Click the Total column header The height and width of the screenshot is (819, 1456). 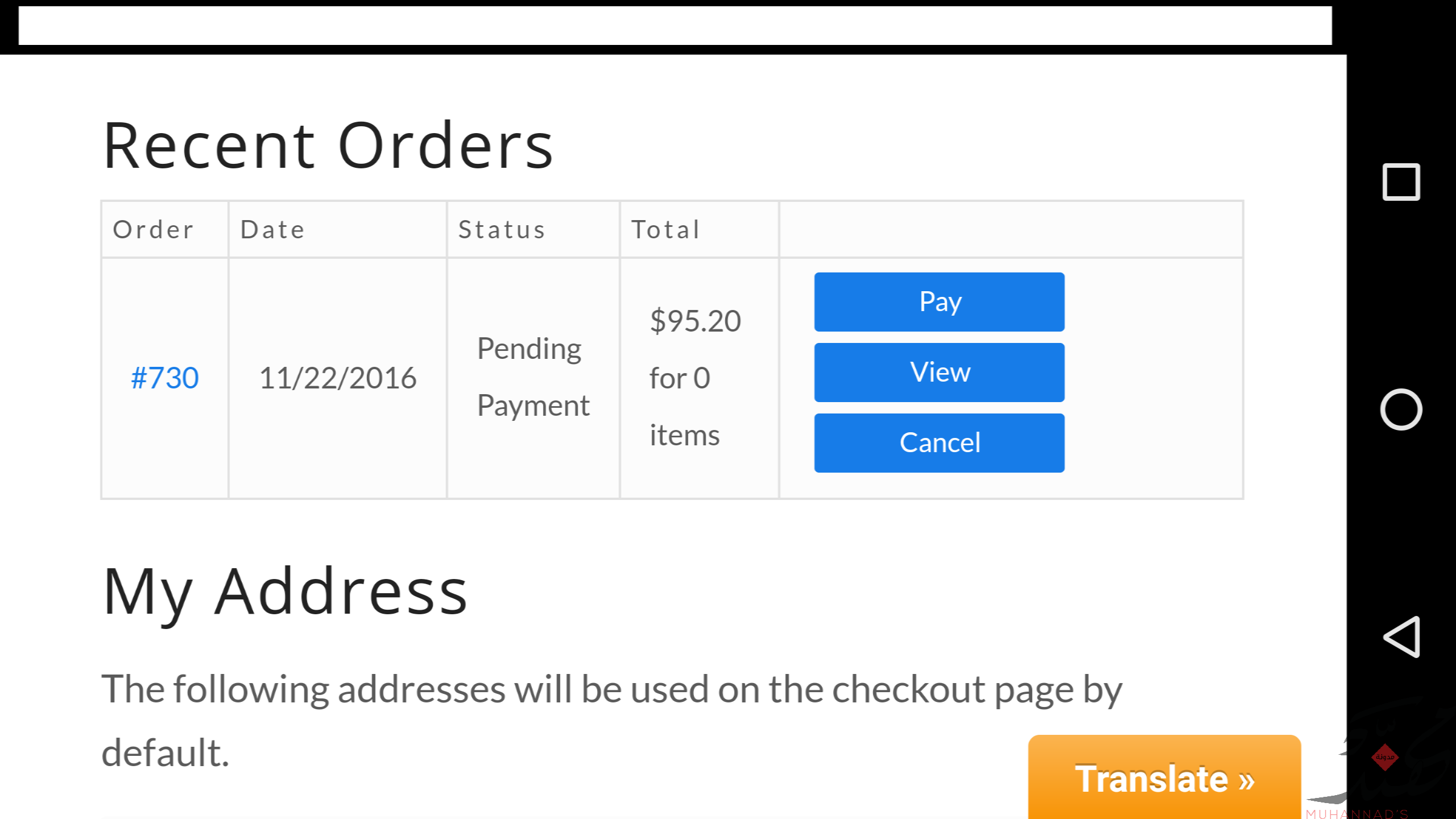pyautogui.click(x=665, y=230)
